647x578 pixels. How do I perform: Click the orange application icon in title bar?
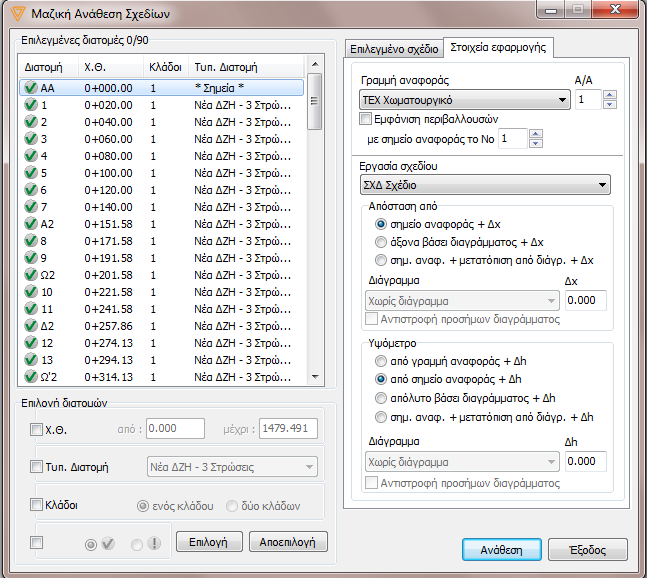[x=18, y=13]
